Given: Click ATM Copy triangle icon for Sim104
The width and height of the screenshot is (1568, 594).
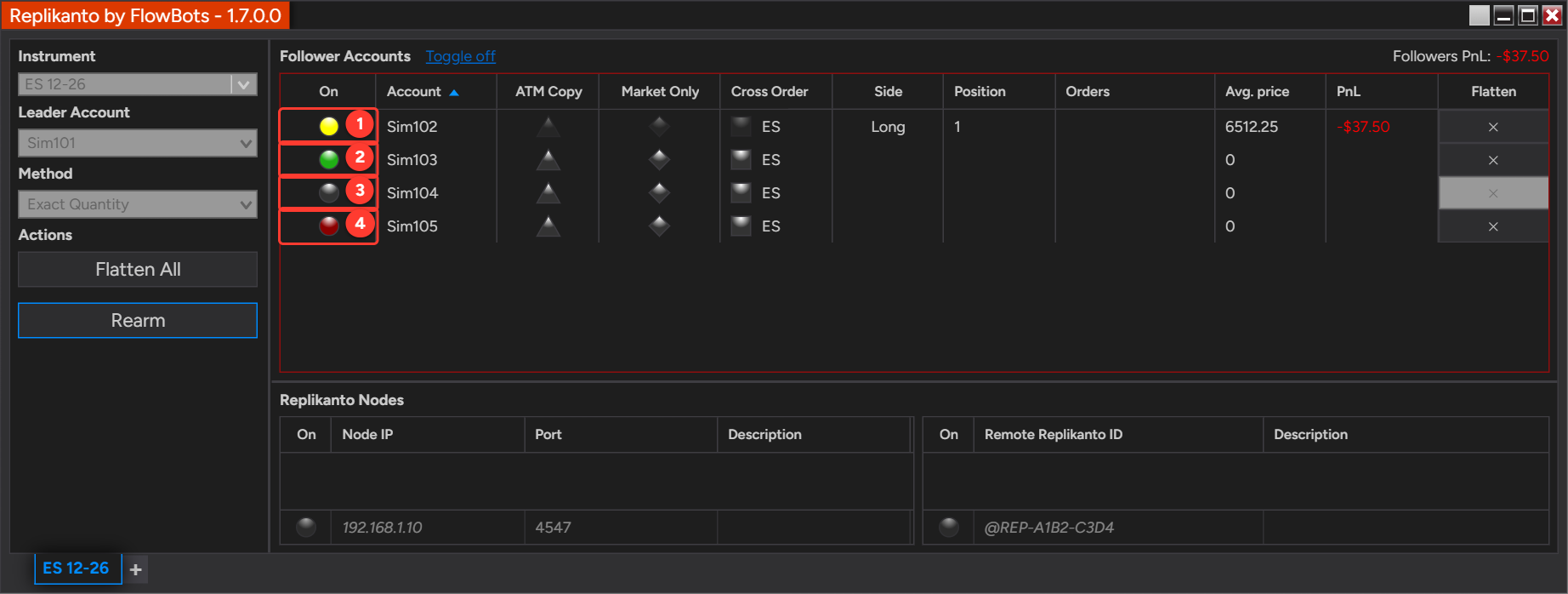Looking at the screenshot, I should (x=548, y=192).
